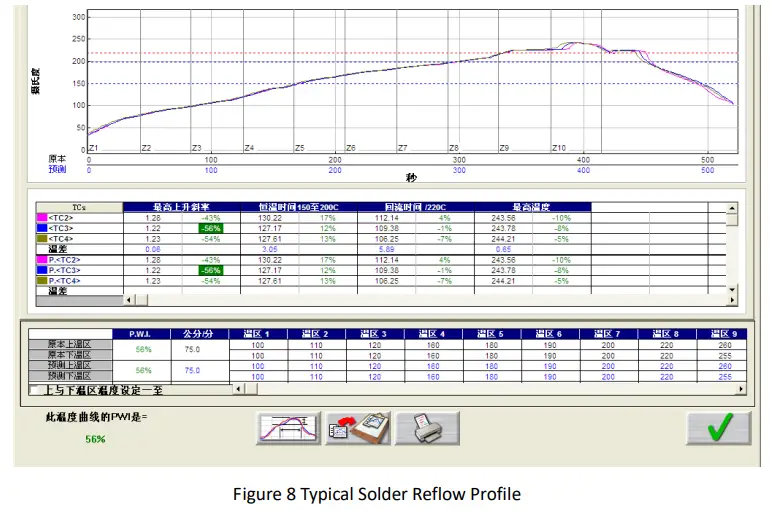Click the 温区 3 column header
The image size is (772, 511).
tap(375, 334)
